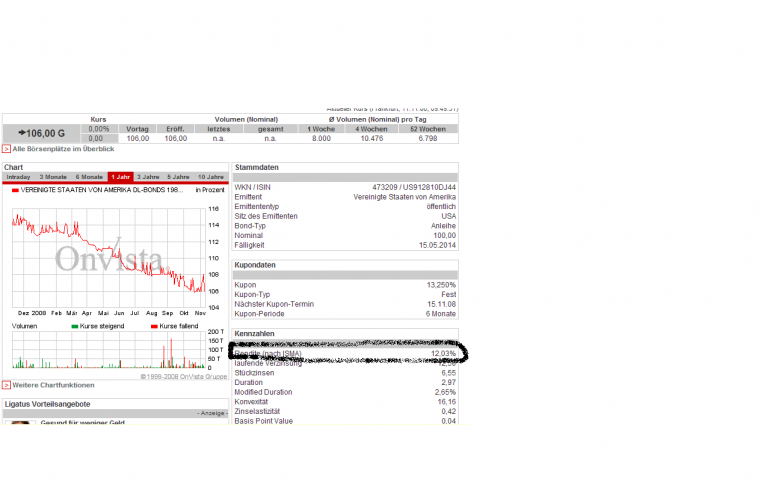This screenshot has width=770, height=482.
Task: Switch chart to 5 Jahre
Action: (178, 177)
